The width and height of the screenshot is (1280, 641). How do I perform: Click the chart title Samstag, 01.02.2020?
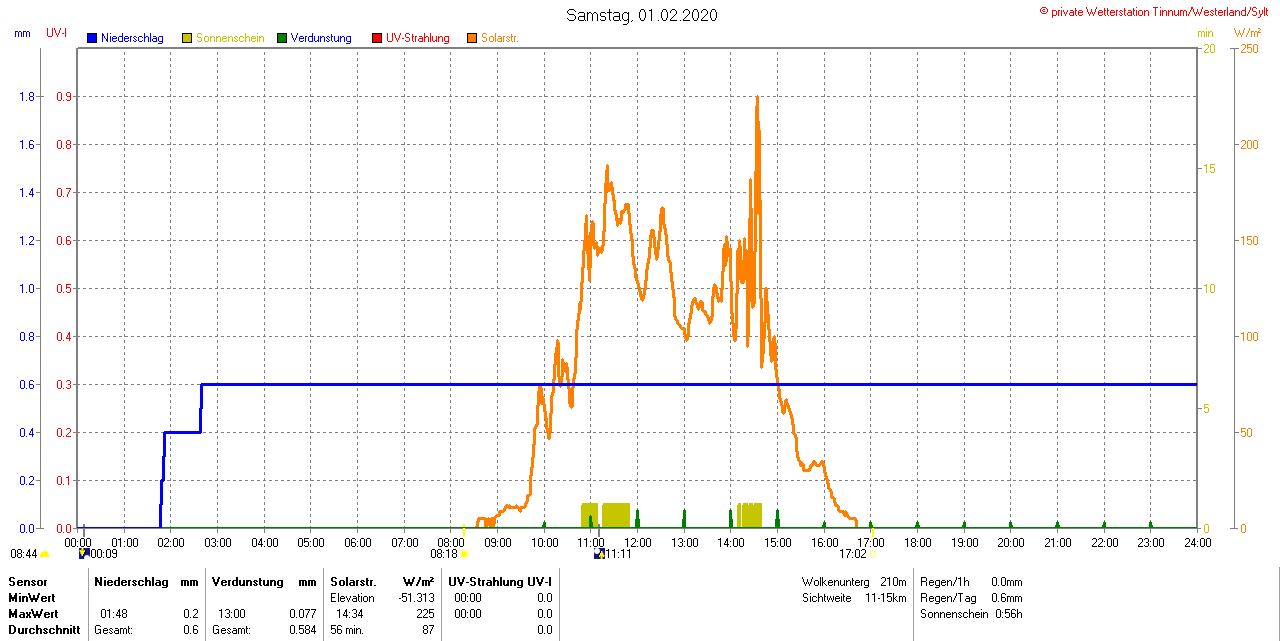tap(641, 15)
